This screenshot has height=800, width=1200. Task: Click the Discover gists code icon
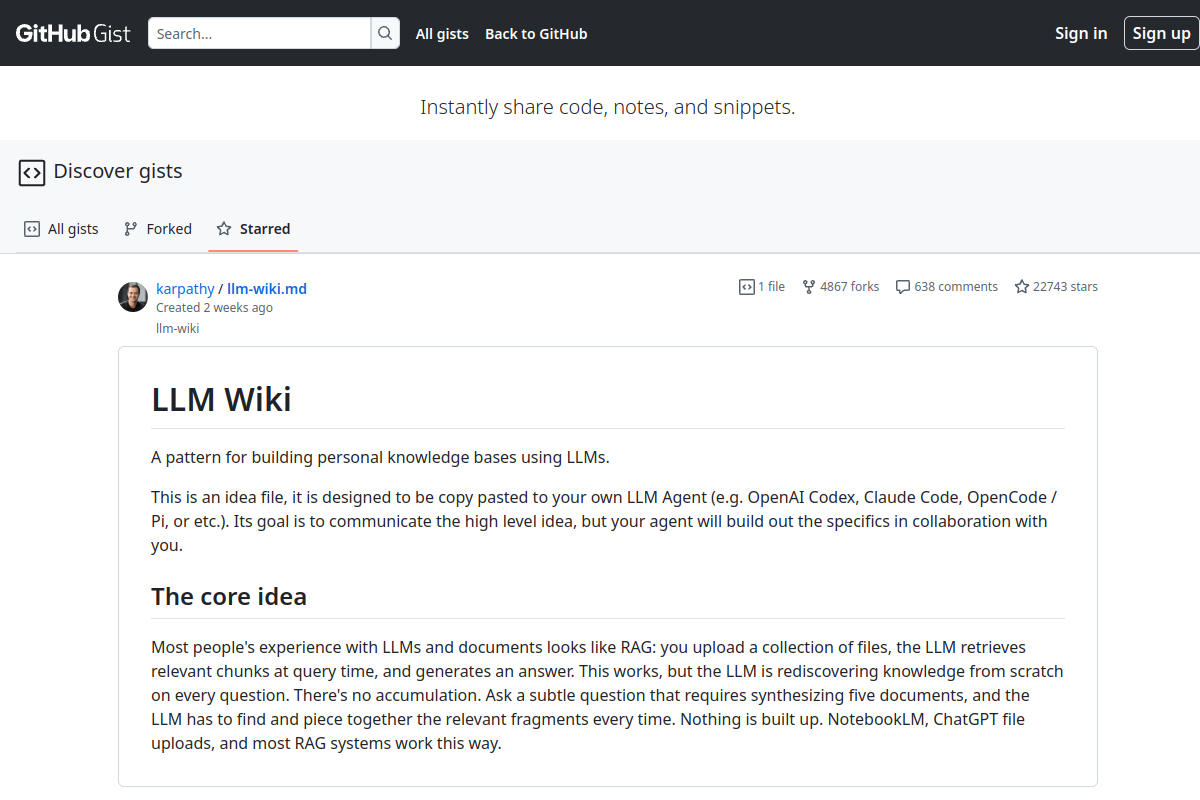32,172
